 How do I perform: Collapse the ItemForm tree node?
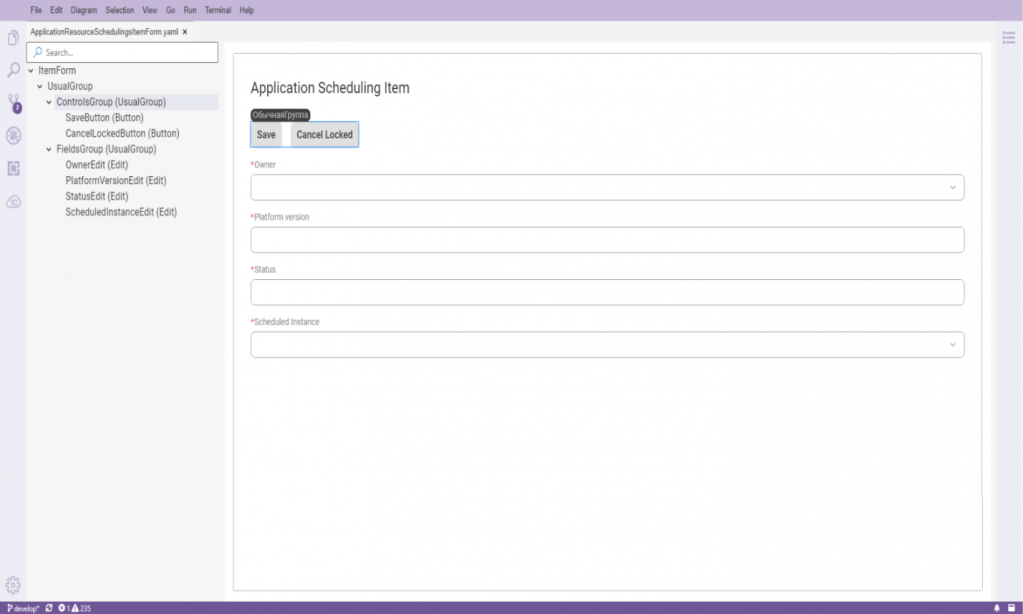tap(31, 71)
